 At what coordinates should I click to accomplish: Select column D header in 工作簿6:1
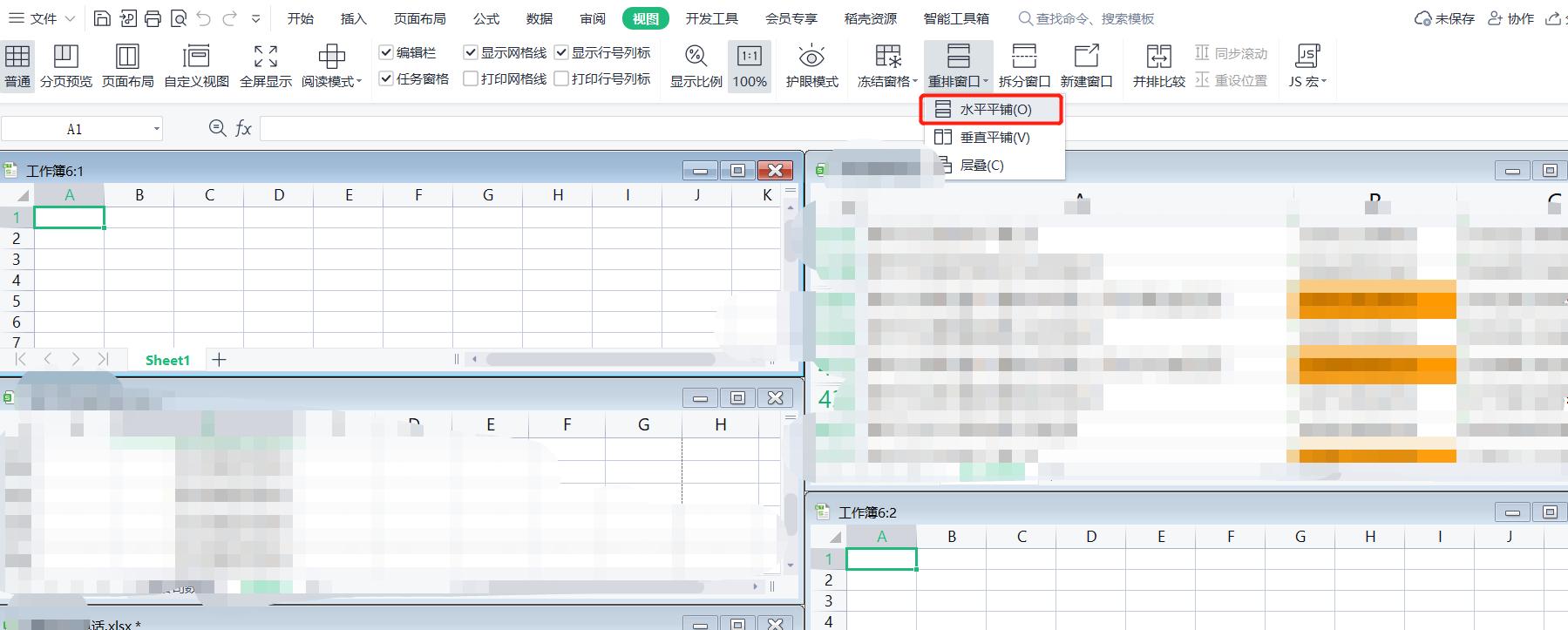pyautogui.click(x=279, y=195)
